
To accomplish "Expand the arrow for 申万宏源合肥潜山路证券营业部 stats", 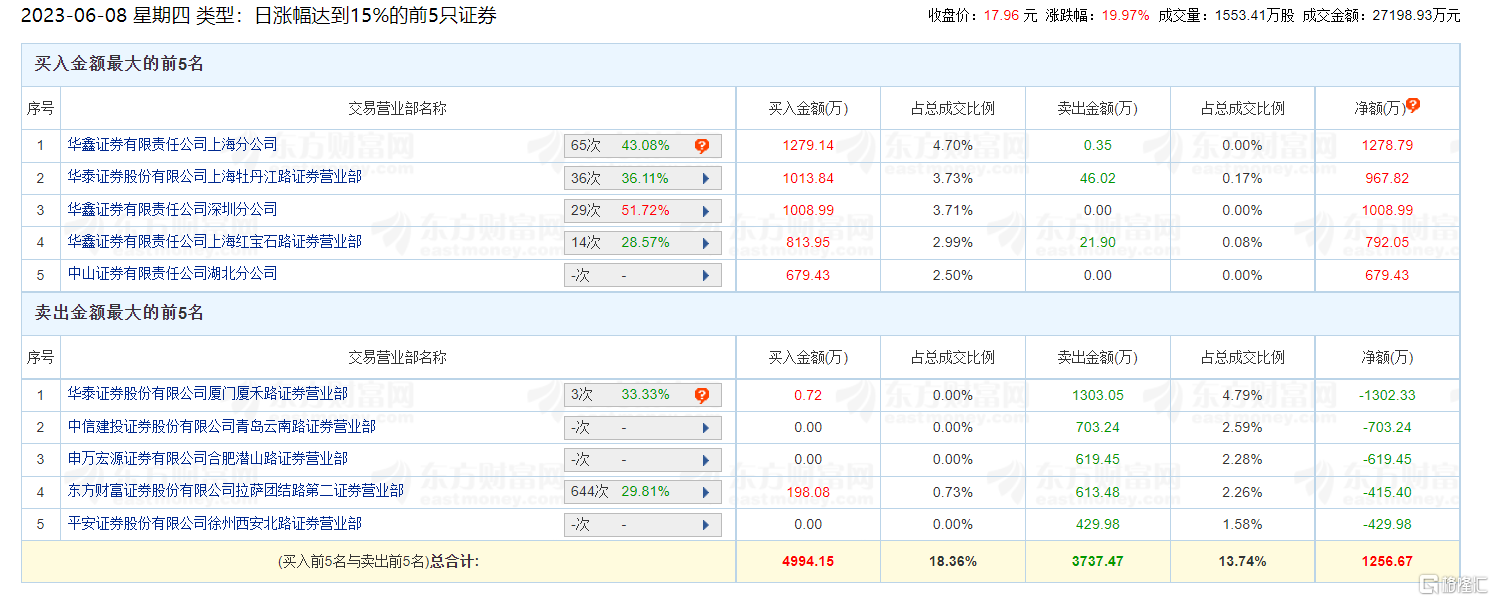I will [x=706, y=460].
